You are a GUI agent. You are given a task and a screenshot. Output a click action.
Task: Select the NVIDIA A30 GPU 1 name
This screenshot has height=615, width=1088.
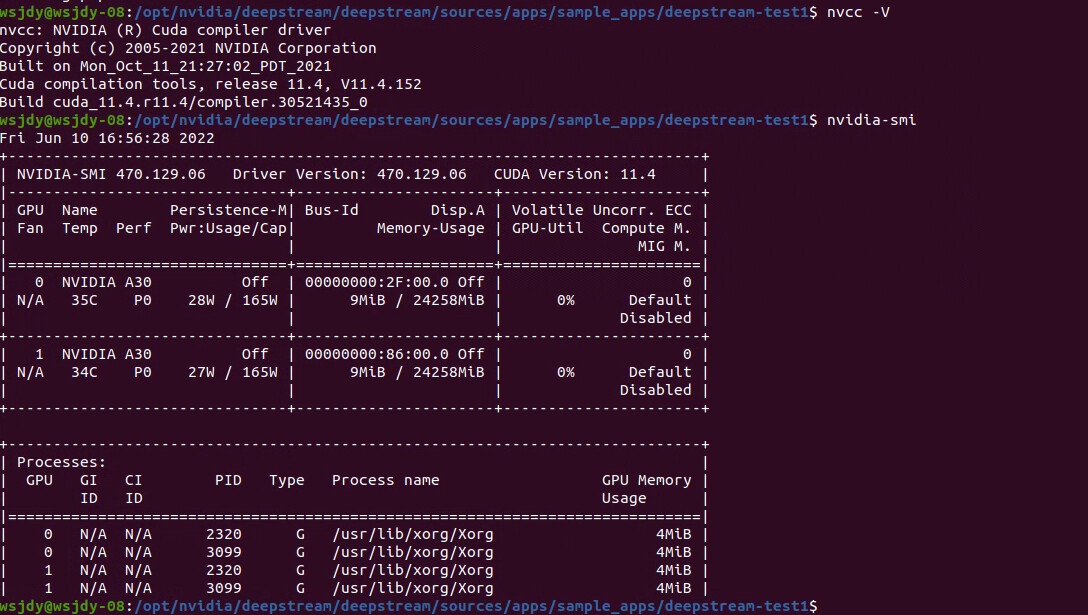click(104, 353)
